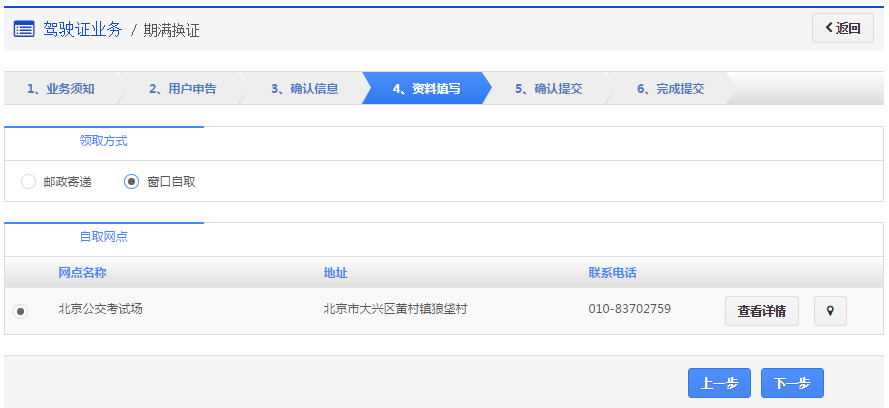Click the 自取网点 section tab
This screenshot has height=408, width=889.
(x=104, y=238)
